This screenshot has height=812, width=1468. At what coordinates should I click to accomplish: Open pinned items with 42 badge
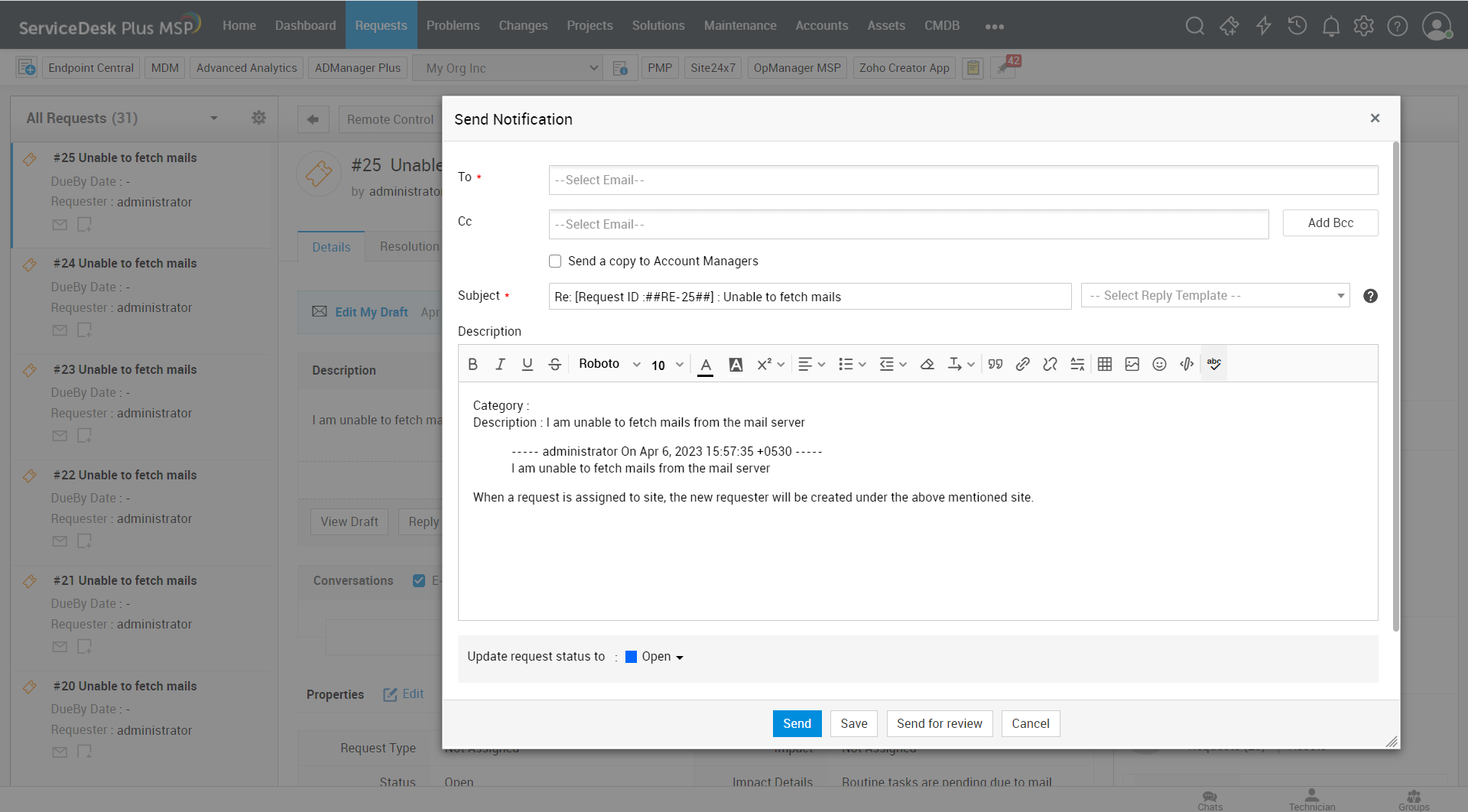click(x=1005, y=67)
